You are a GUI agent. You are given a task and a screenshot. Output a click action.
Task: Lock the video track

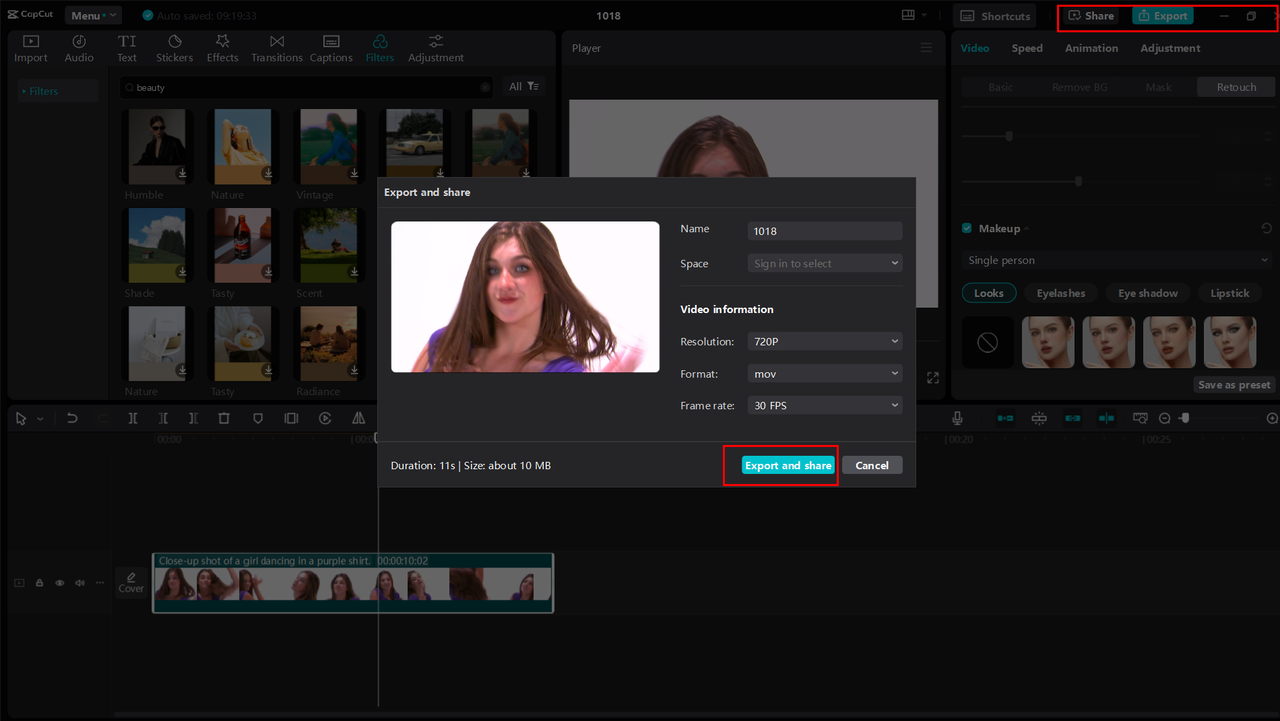(x=39, y=582)
